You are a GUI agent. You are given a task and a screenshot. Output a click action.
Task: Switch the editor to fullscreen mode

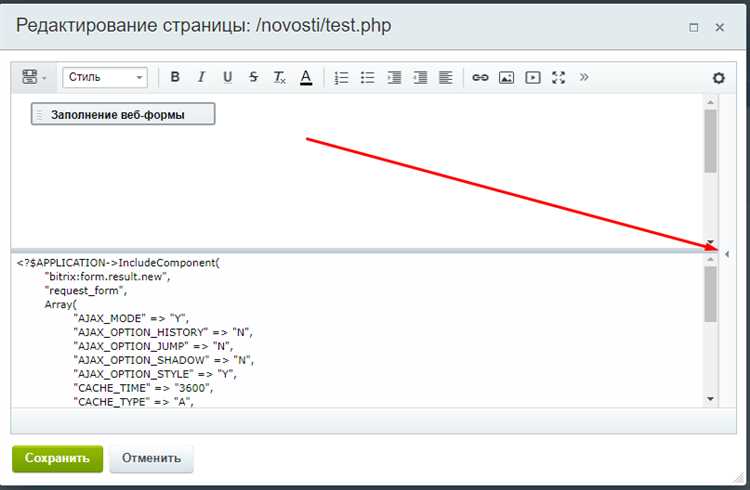559,77
